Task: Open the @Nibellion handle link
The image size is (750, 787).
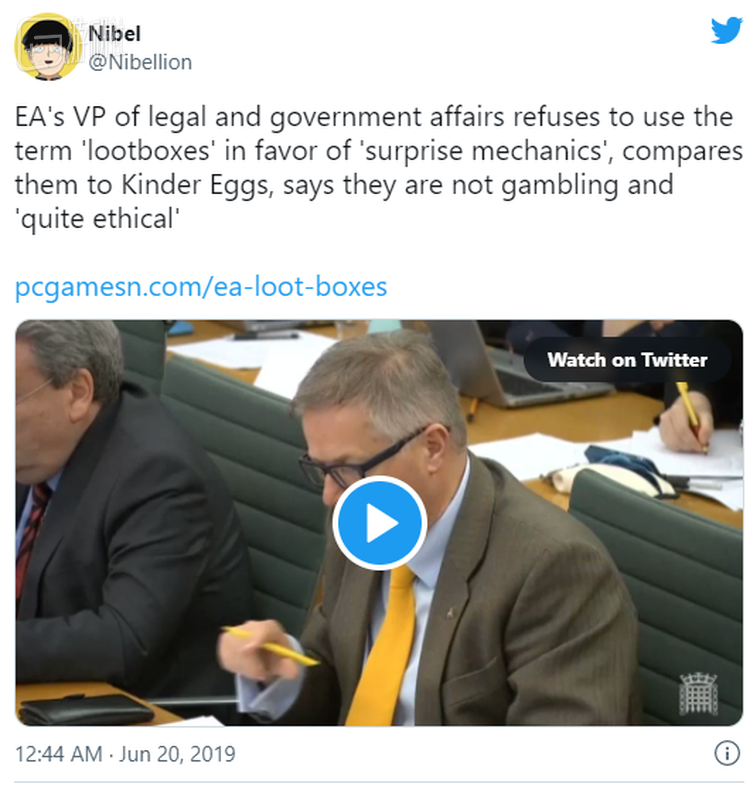Action: tap(140, 63)
